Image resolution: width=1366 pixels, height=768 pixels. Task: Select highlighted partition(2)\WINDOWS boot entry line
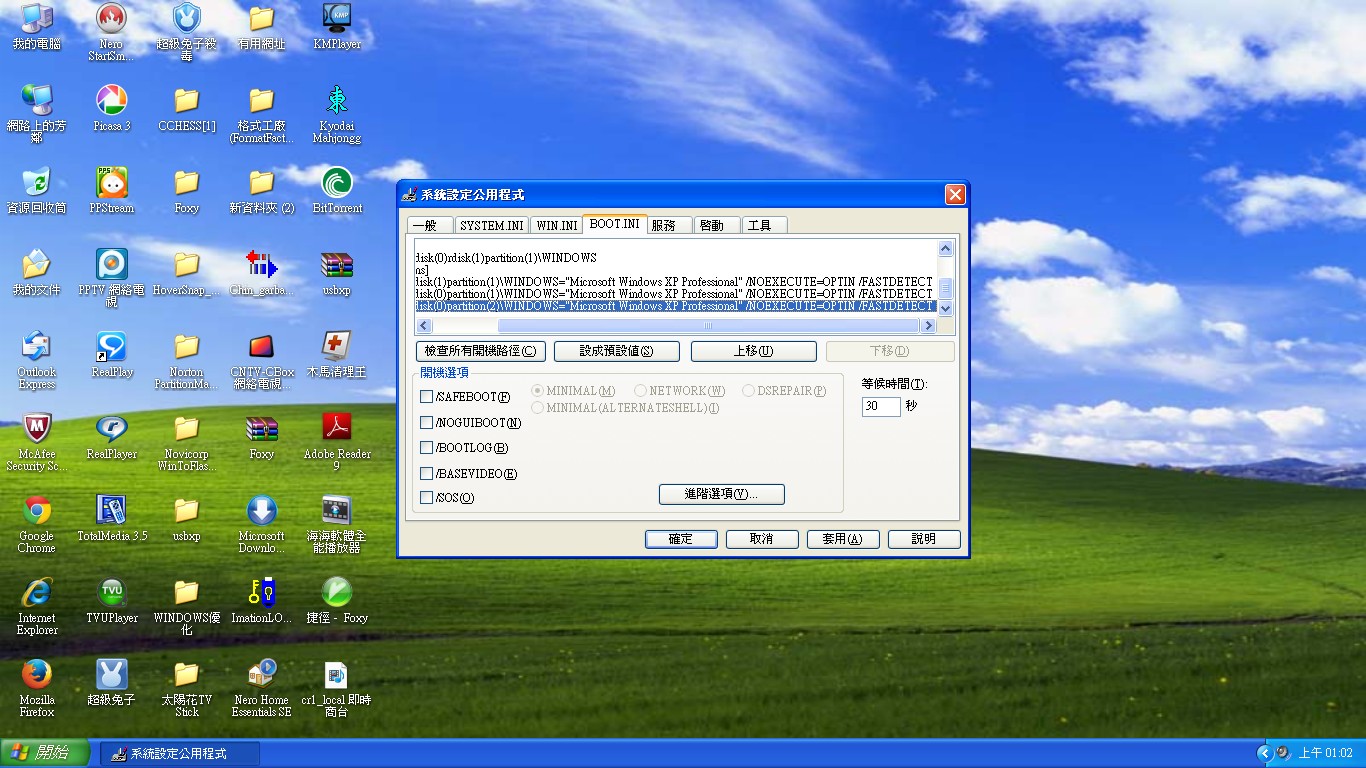[676, 306]
